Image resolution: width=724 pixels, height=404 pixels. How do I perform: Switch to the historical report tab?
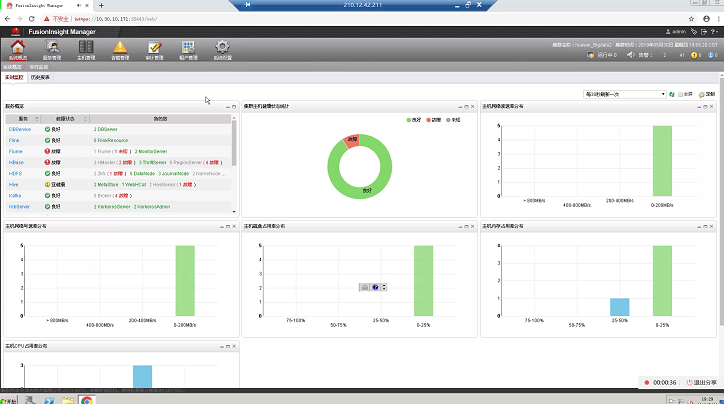tap(40, 78)
